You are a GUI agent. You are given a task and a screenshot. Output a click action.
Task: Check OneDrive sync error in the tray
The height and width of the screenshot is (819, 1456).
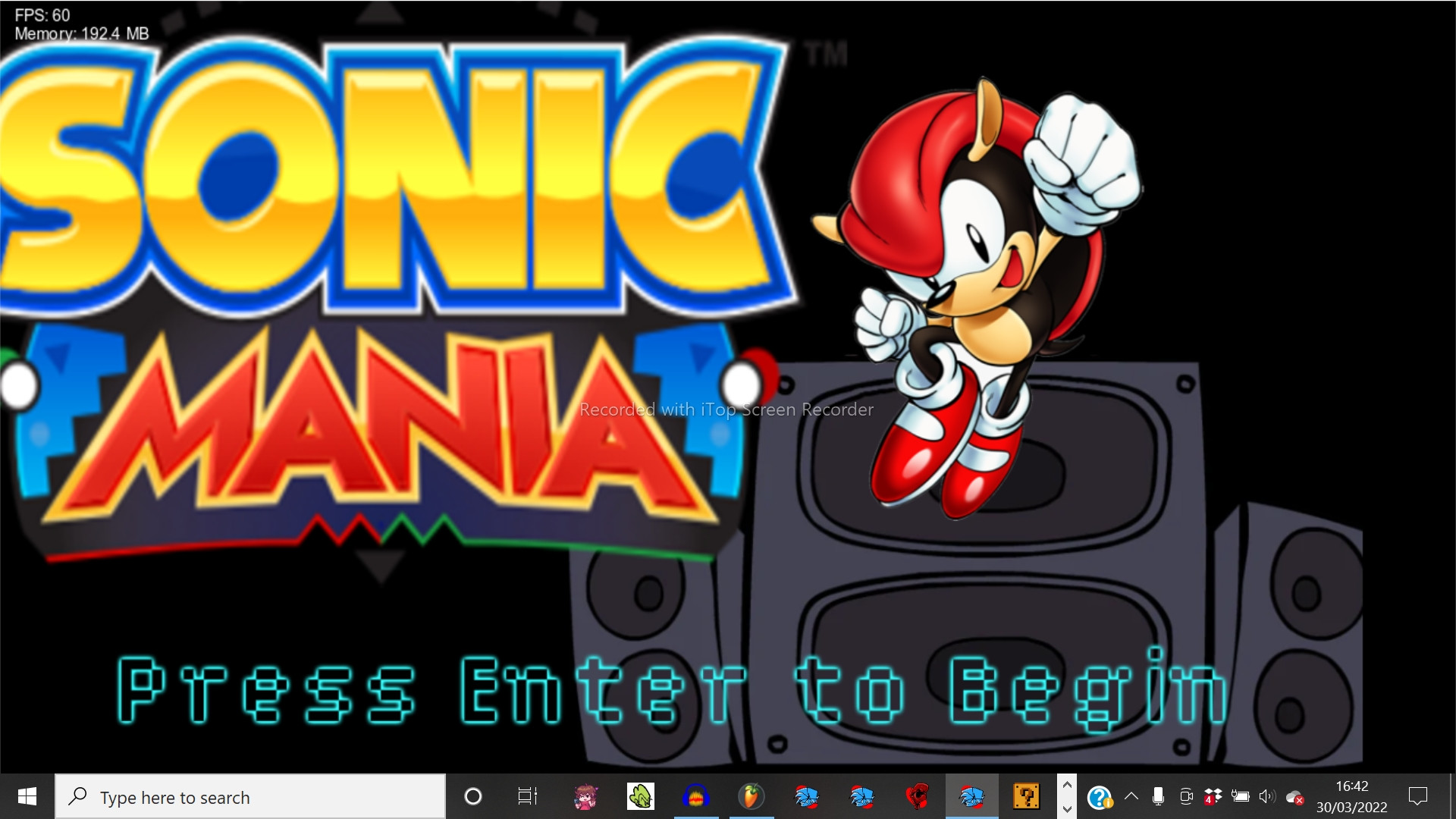pyautogui.click(x=1294, y=796)
